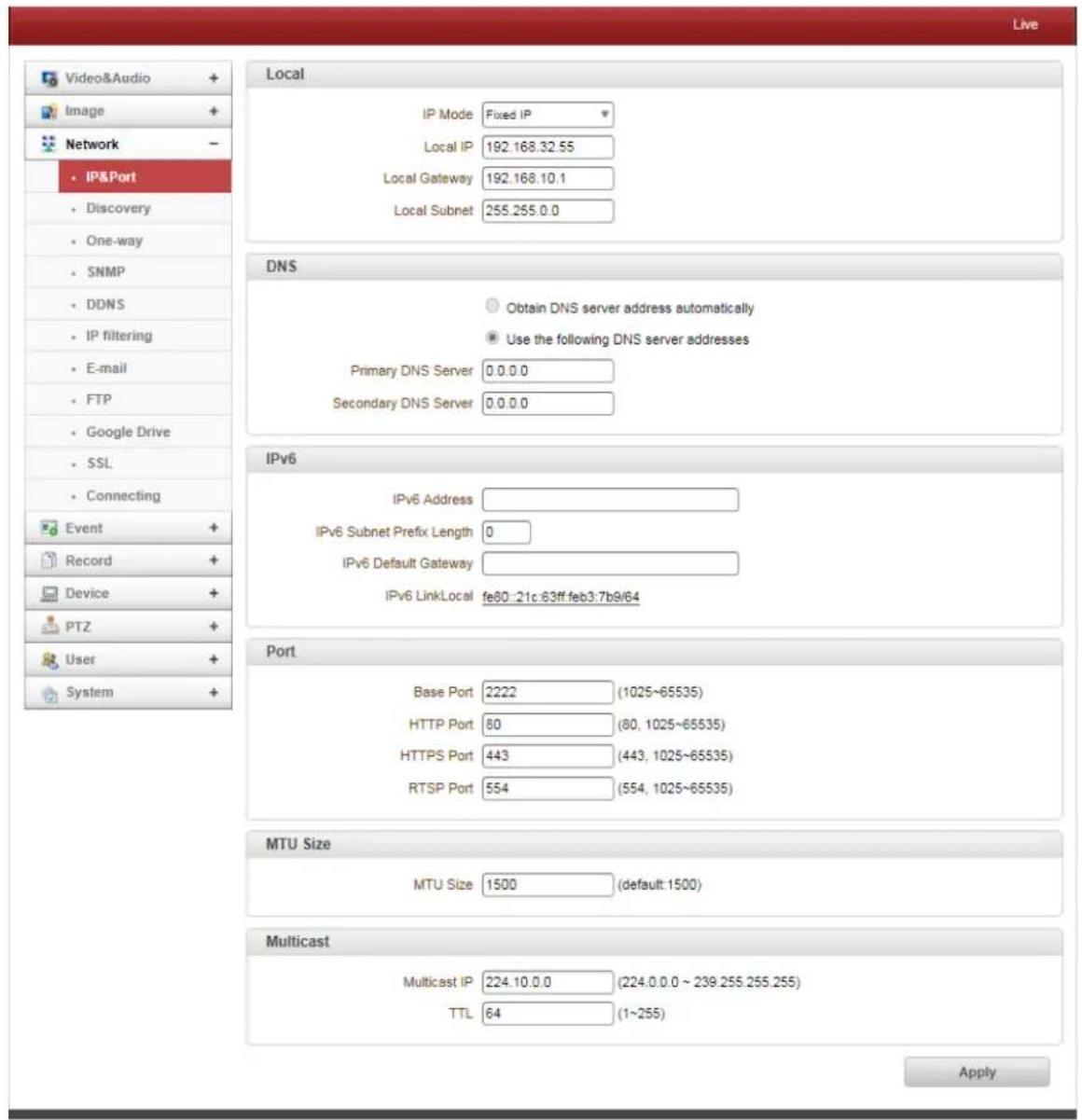1082x1120 pixels.
Task: Click the IPv6 Subnet Prefix Length field
Action: pos(506,532)
